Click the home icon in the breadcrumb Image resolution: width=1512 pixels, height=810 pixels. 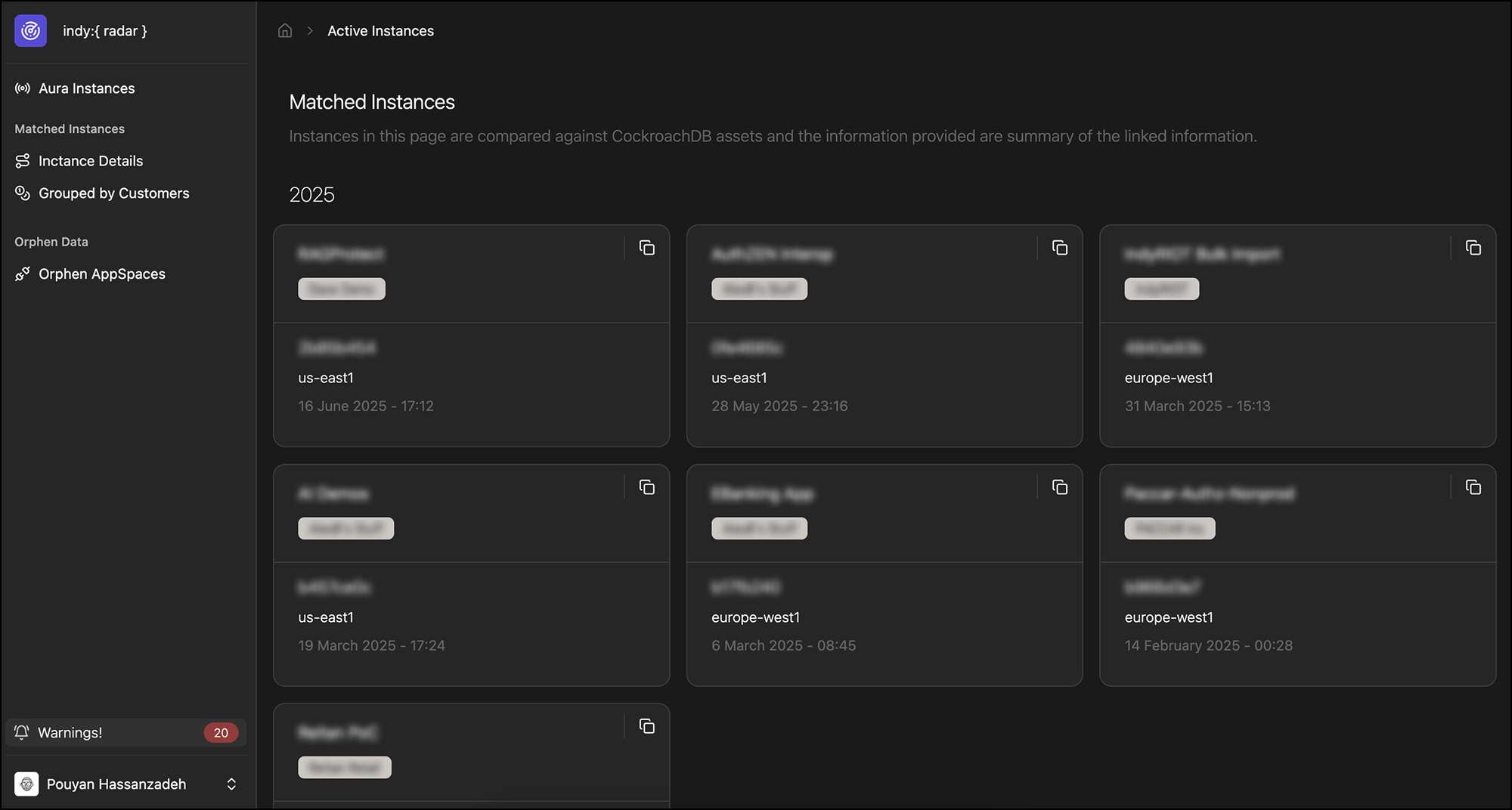click(x=285, y=30)
